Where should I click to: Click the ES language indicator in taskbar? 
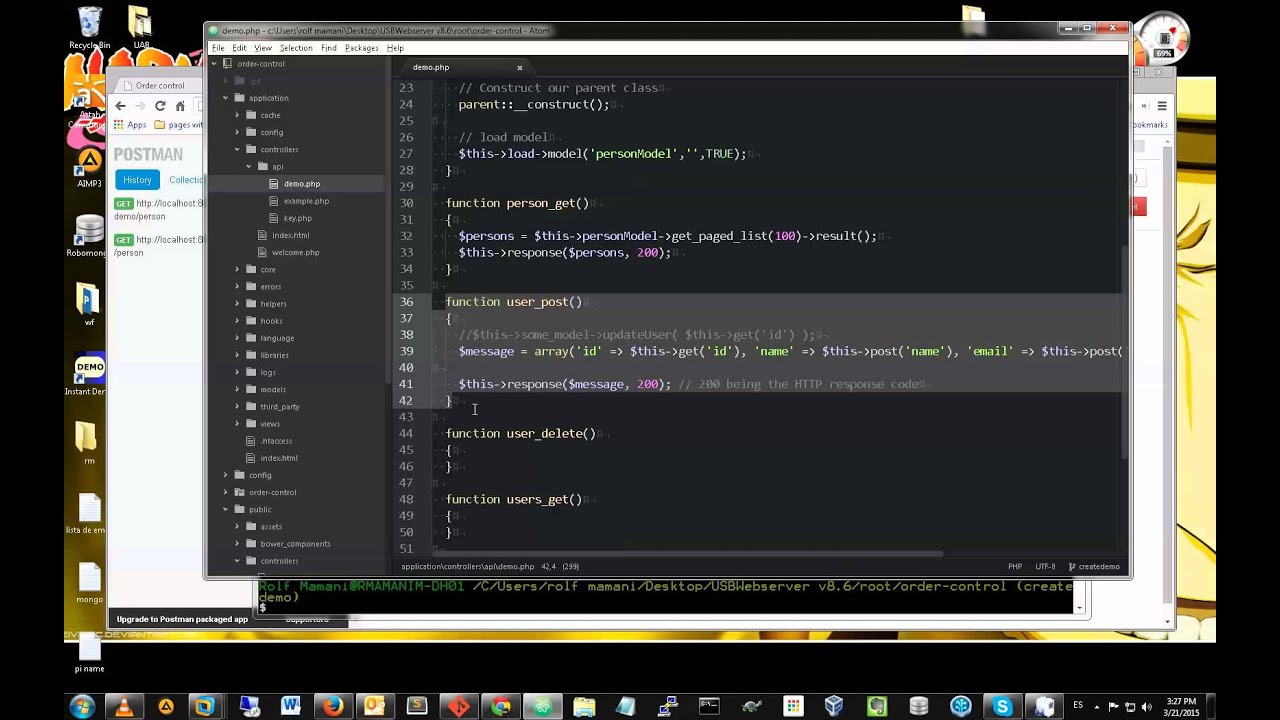pos(1078,706)
